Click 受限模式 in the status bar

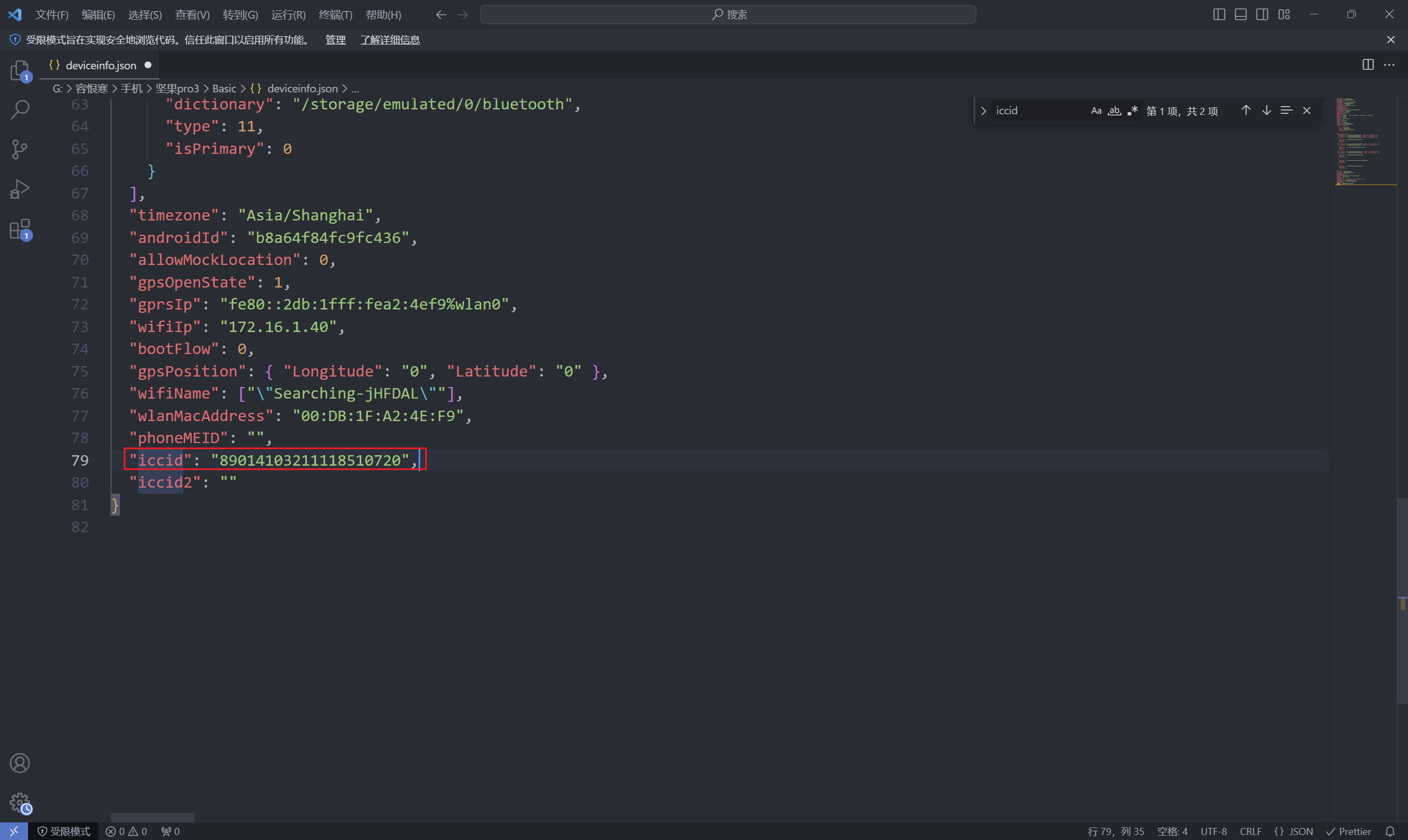[x=63, y=831]
